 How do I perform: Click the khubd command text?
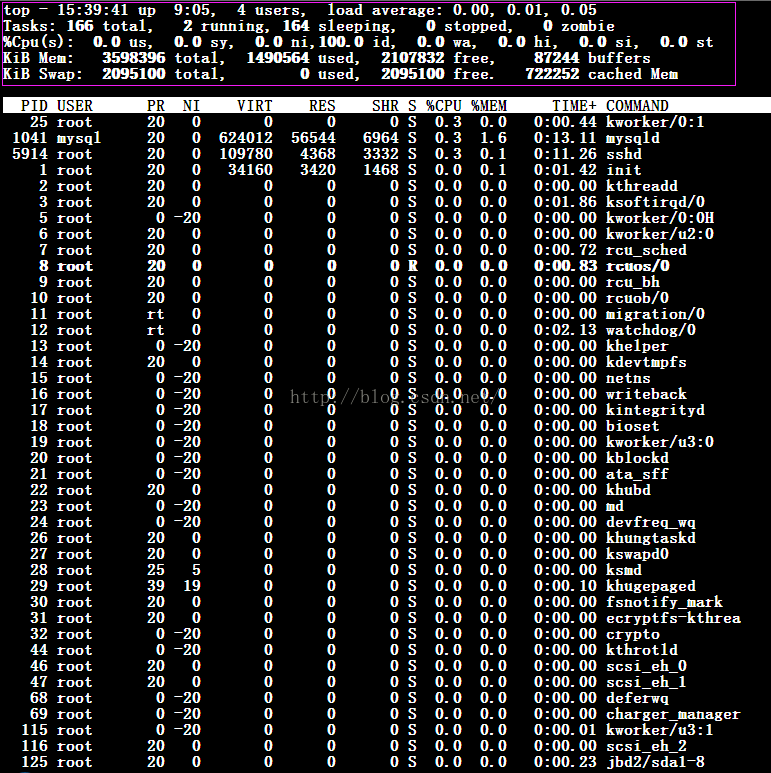(x=628, y=490)
